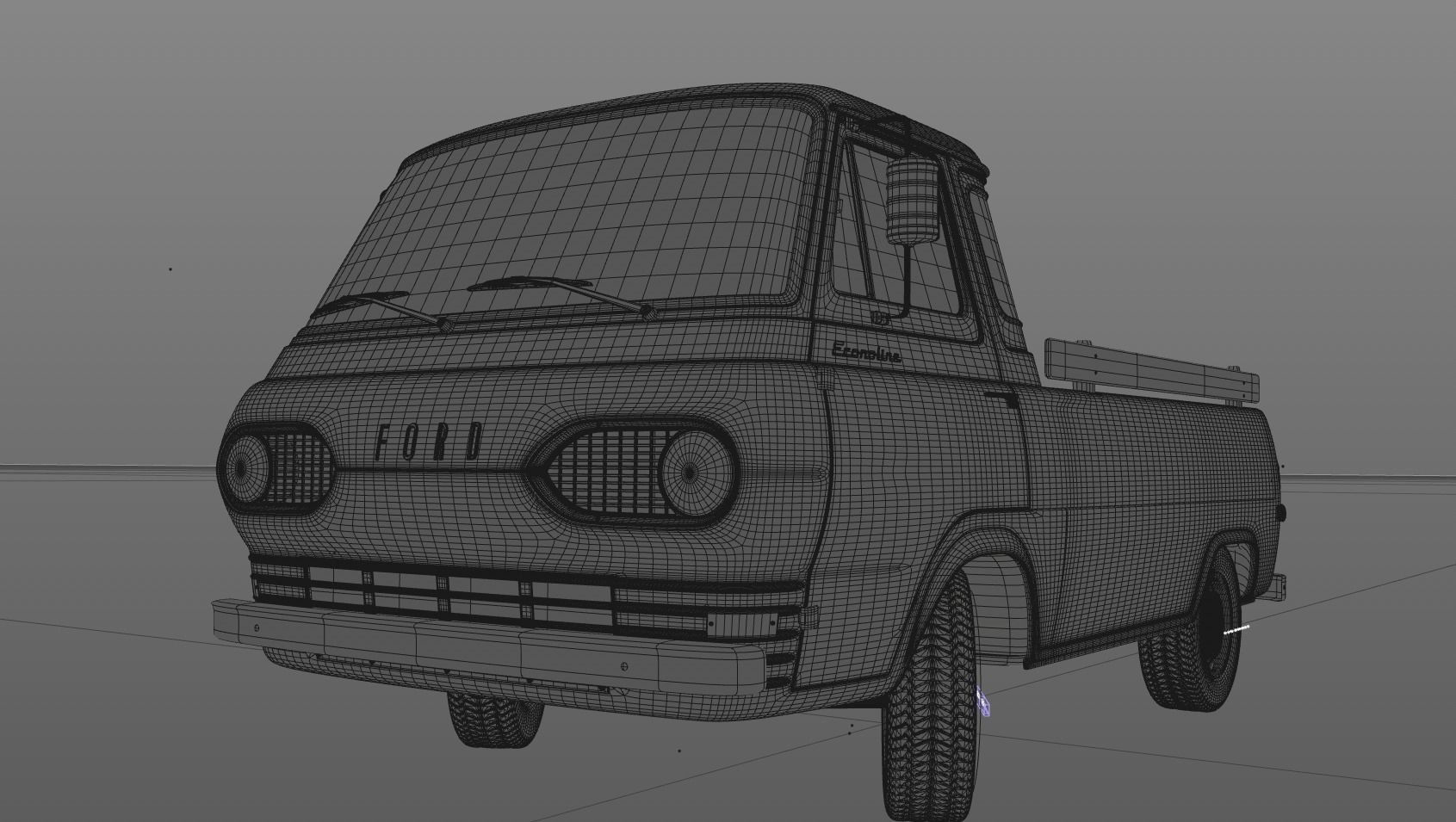Select the FORD lettering on the front panel
Screen dimensions: 1456x822
pos(429,442)
